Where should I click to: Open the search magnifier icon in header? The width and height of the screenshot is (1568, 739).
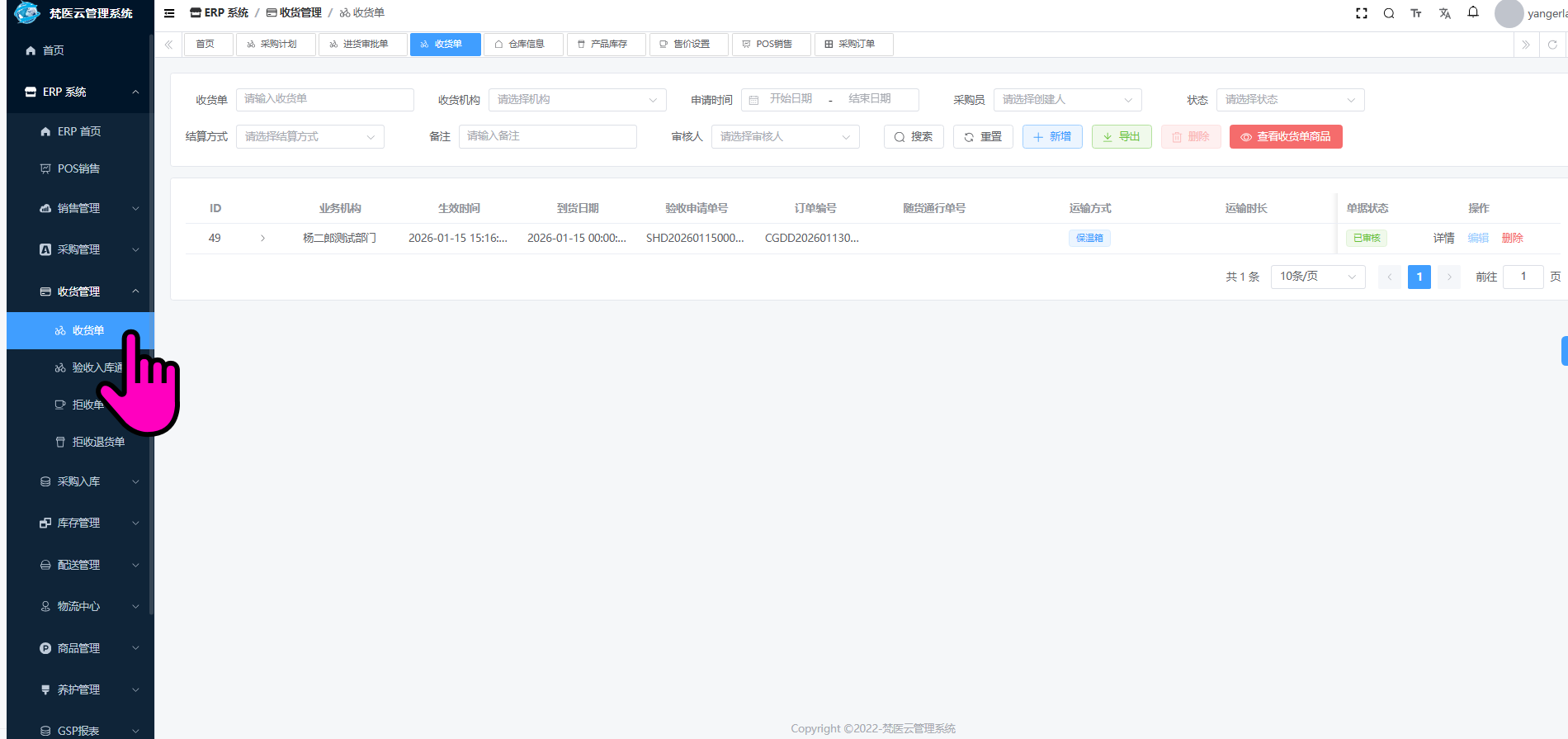click(x=1389, y=13)
